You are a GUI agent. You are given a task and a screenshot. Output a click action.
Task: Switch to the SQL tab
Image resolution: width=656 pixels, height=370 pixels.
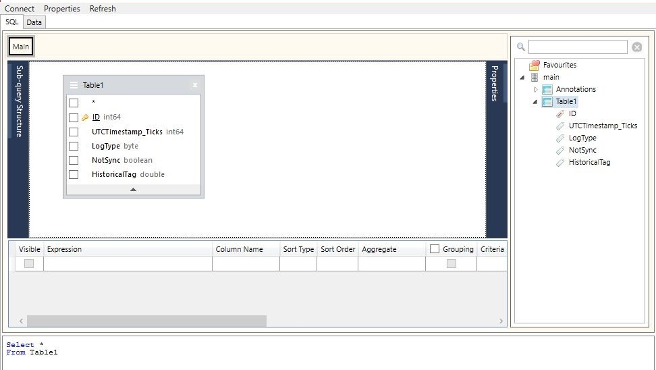click(12, 22)
